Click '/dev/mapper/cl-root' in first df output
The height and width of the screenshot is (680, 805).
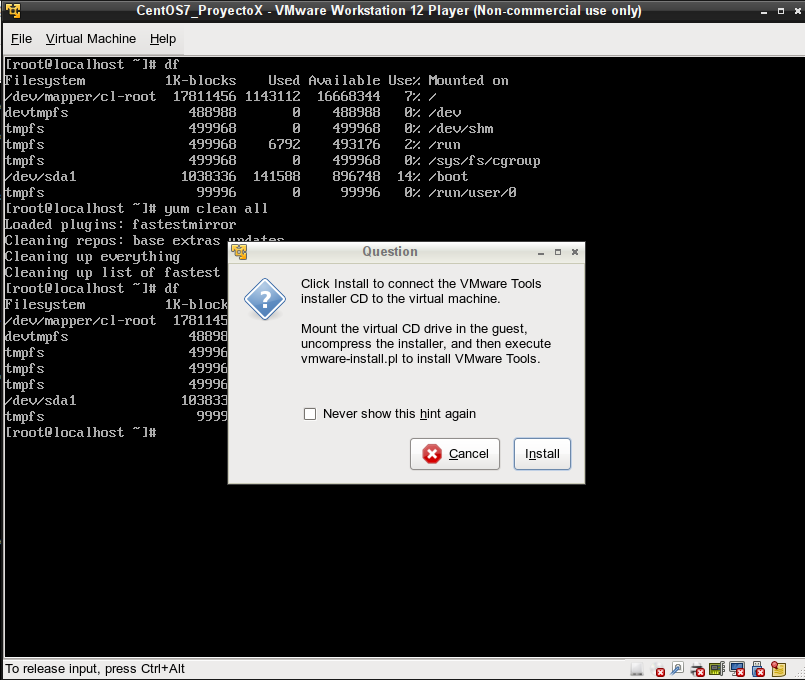(80, 96)
